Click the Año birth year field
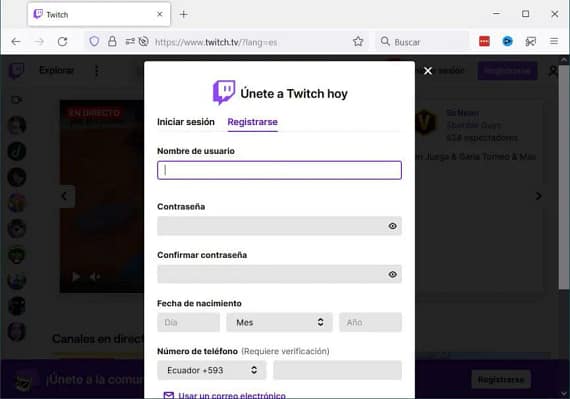 (x=370, y=322)
